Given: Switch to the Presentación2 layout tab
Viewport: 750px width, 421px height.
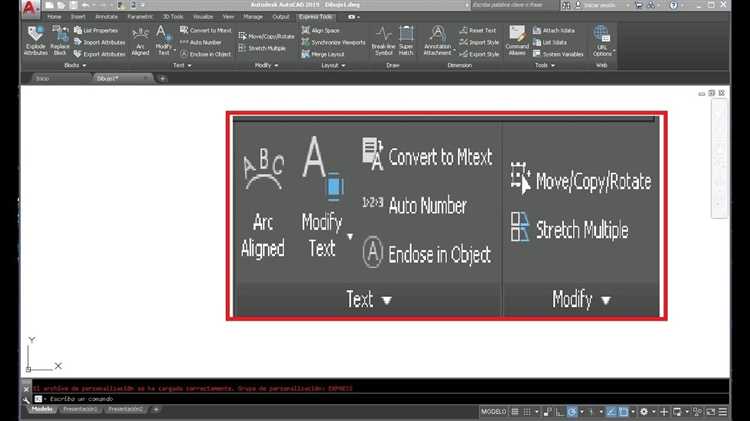Looking at the screenshot, I should pos(125,410).
